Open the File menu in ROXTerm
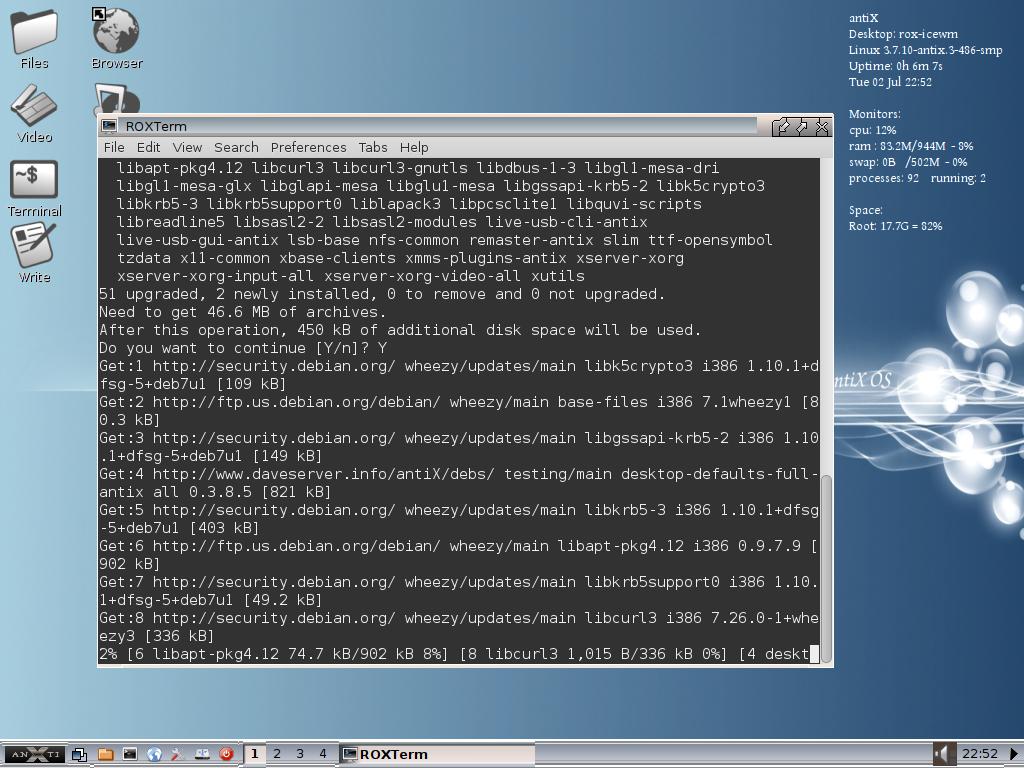1024x768 pixels. point(114,148)
